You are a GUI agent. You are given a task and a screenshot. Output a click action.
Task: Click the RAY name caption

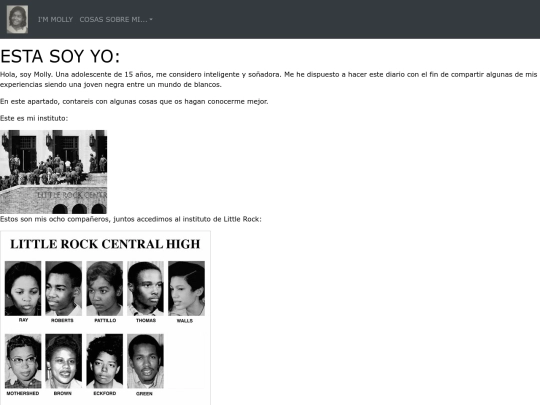23,320
